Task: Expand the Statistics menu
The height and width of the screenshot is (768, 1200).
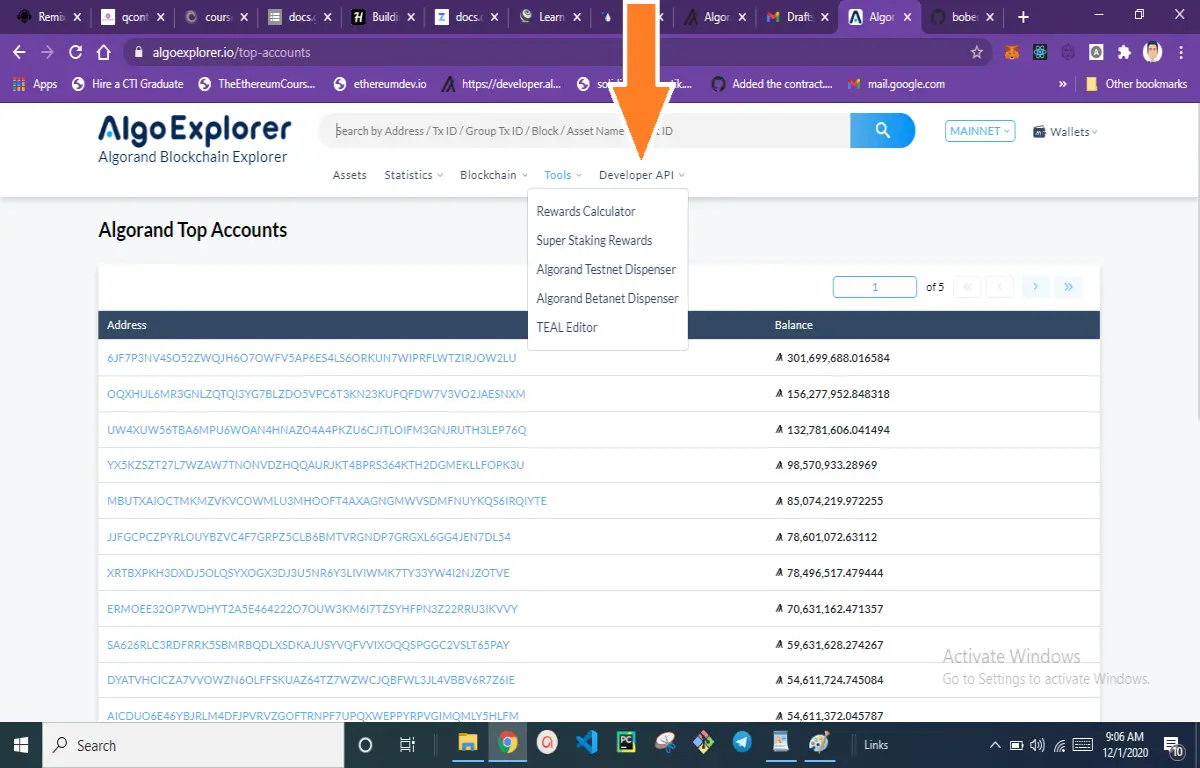Action: [414, 175]
